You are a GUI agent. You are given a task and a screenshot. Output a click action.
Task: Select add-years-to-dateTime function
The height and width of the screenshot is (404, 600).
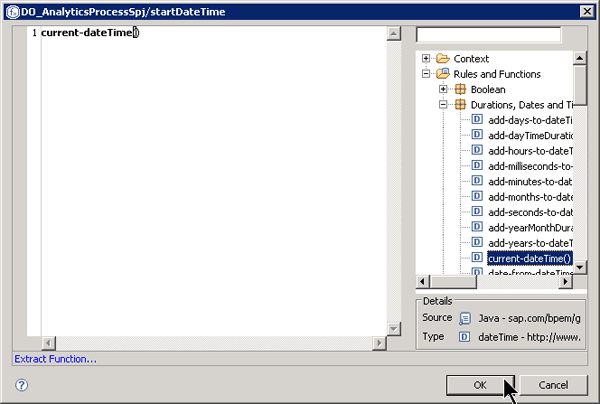[x=530, y=243]
